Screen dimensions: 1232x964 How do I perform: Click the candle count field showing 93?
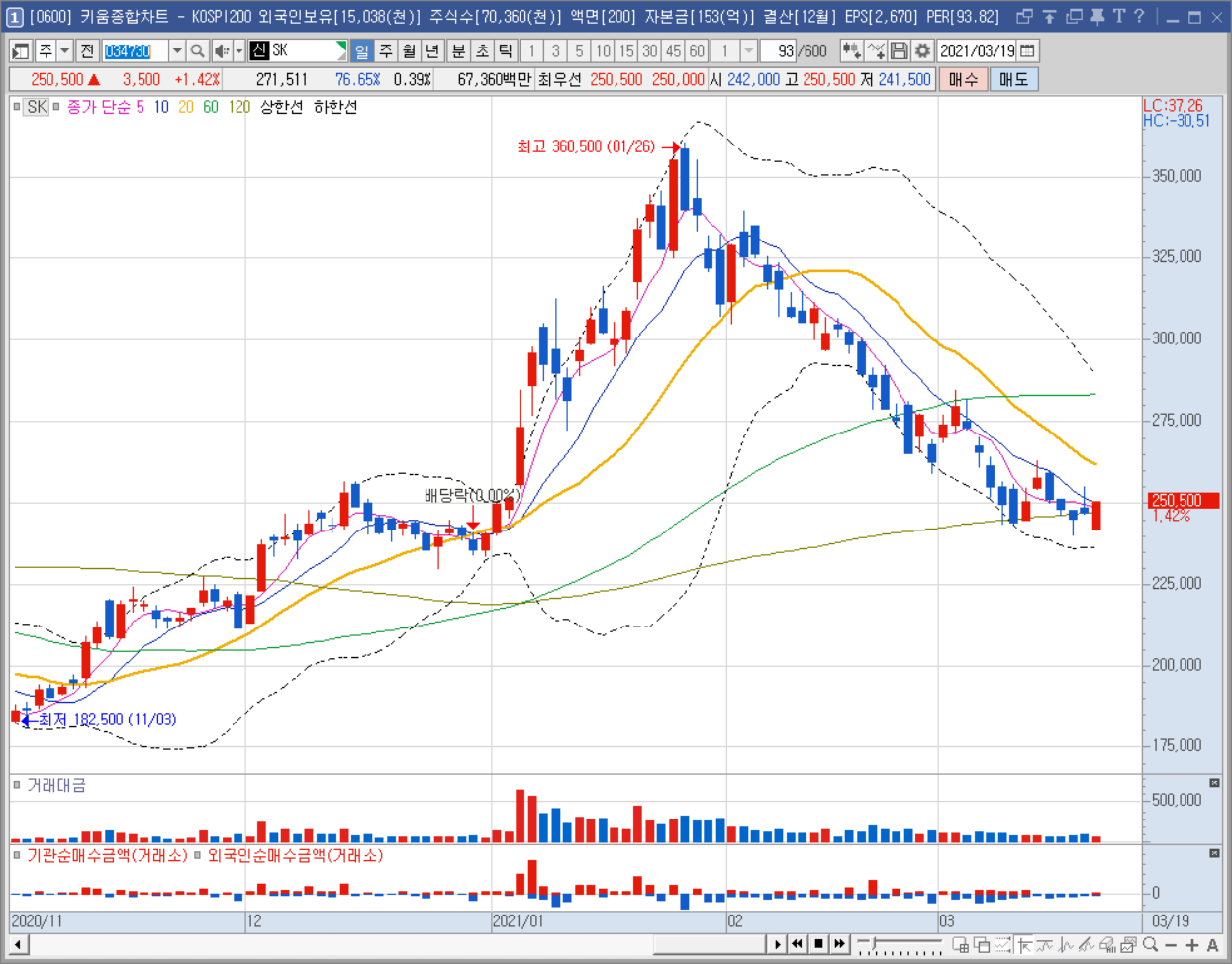point(778,50)
